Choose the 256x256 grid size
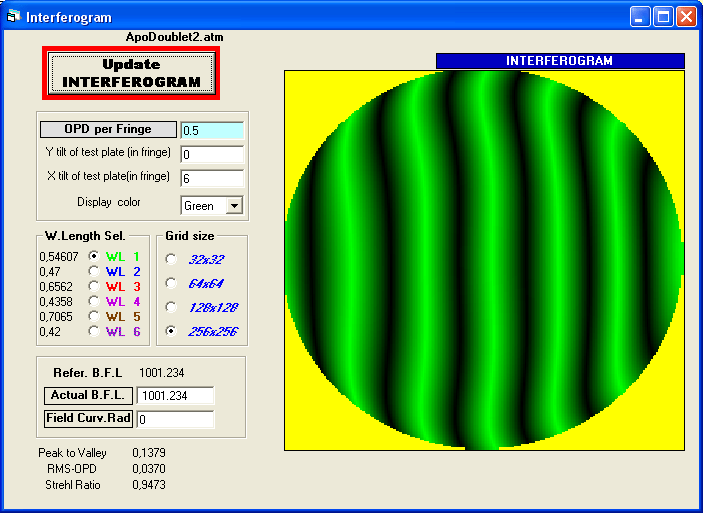The image size is (703, 513). 171,331
